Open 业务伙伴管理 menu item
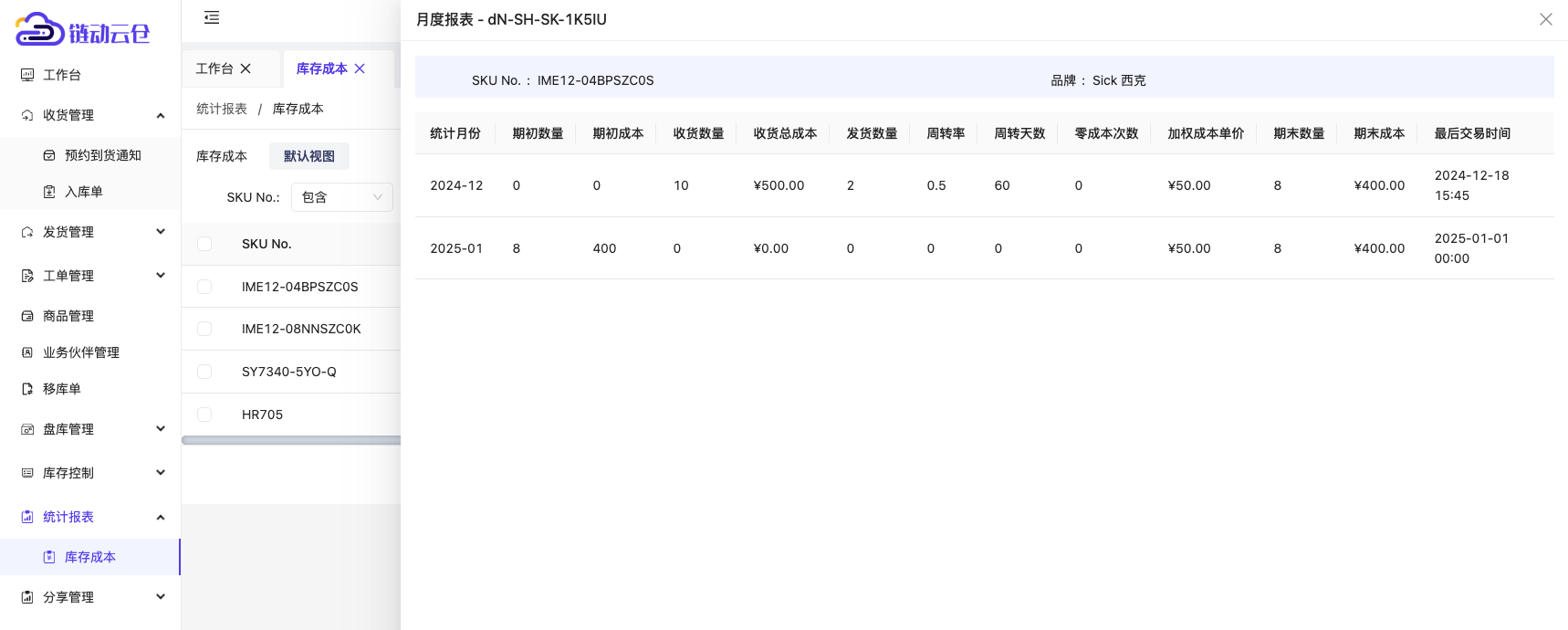This screenshot has width=1568, height=630. (90, 352)
